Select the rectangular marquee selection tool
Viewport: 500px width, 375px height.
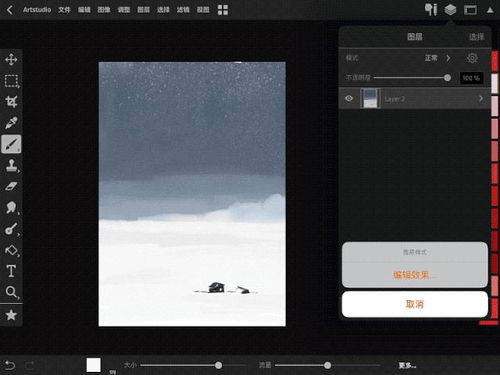[11, 81]
